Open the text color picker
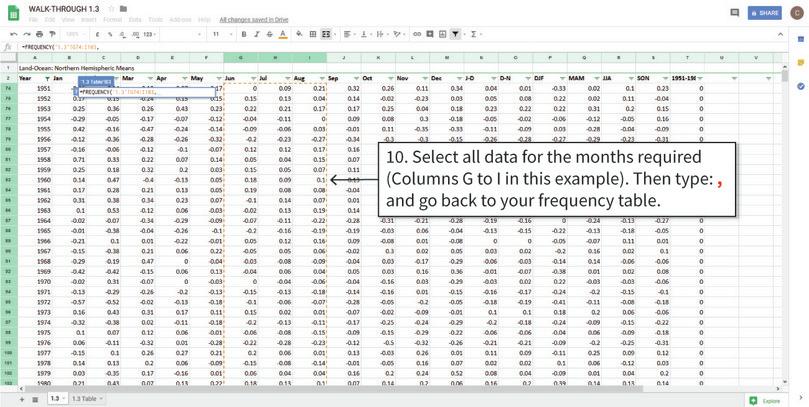 pos(282,34)
